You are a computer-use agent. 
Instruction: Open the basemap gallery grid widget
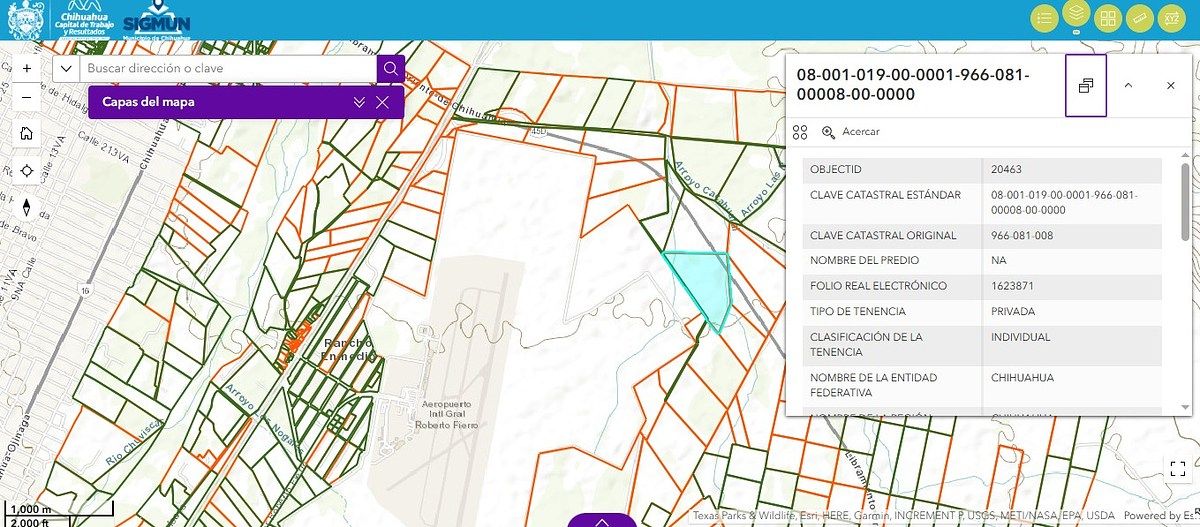tap(1107, 18)
